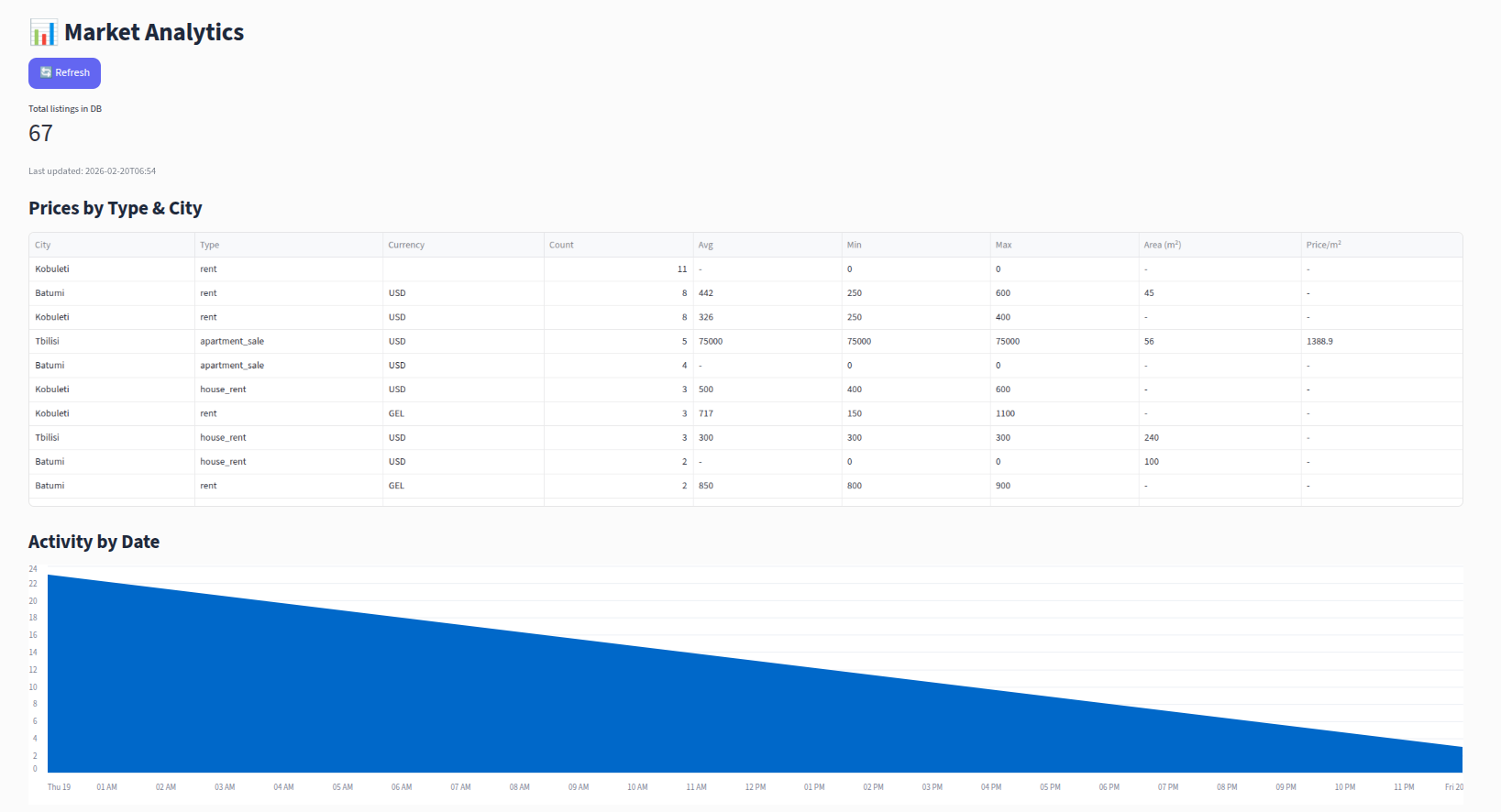Click the Last updated timestamp text
The image size is (1501, 812).
[92, 171]
